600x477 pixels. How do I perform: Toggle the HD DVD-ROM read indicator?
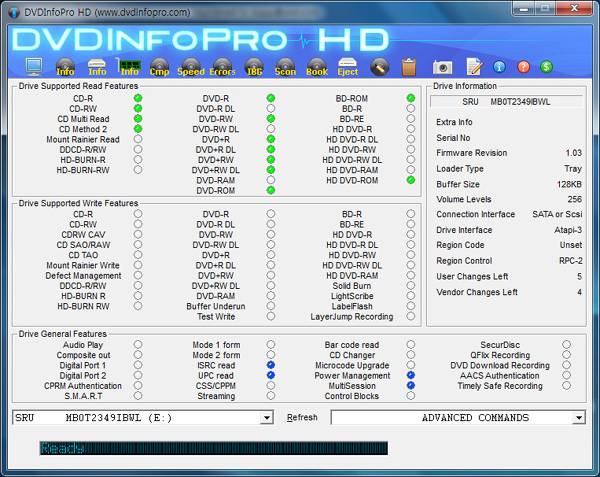click(x=411, y=180)
